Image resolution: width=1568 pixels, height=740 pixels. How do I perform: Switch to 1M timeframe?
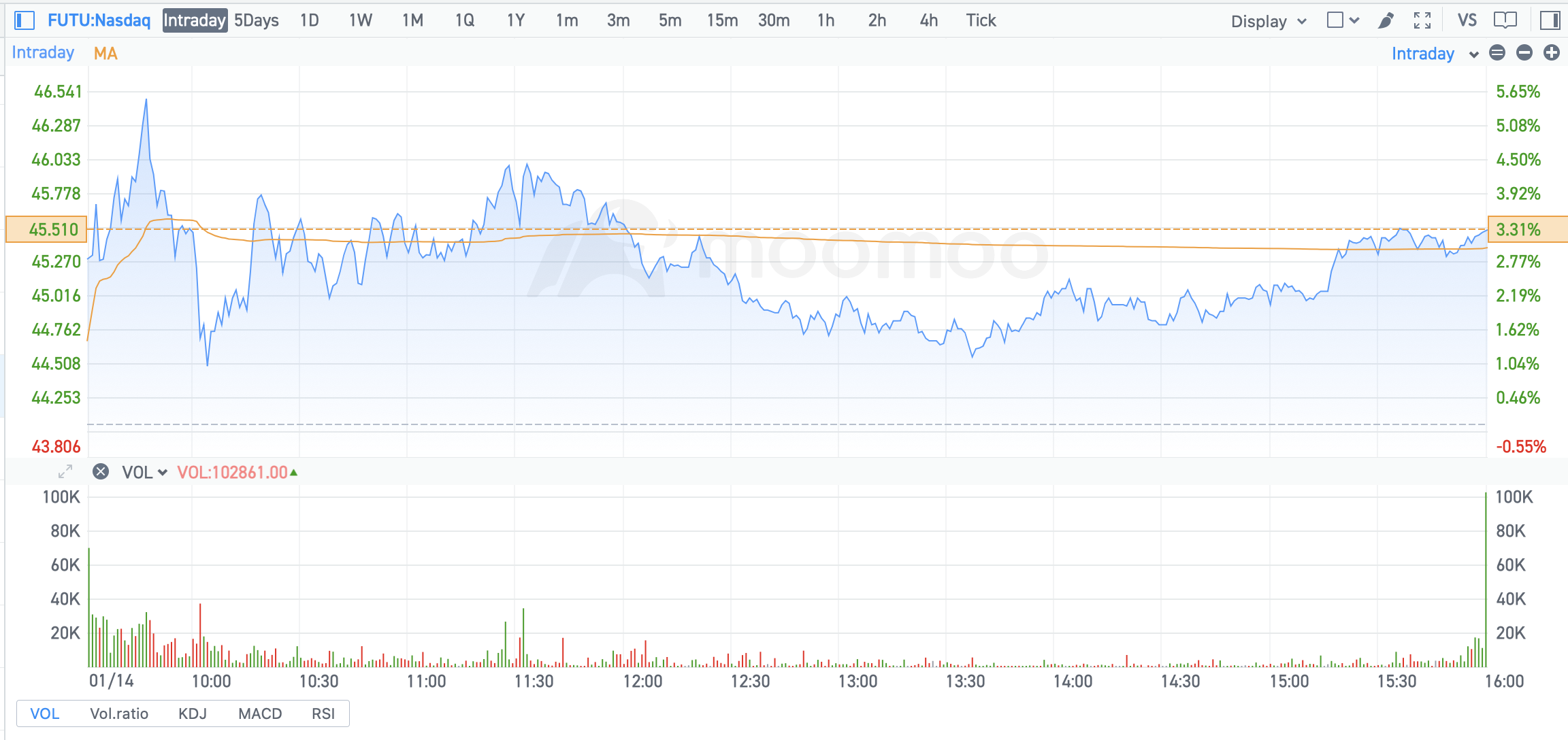pyautogui.click(x=412, y=20)
